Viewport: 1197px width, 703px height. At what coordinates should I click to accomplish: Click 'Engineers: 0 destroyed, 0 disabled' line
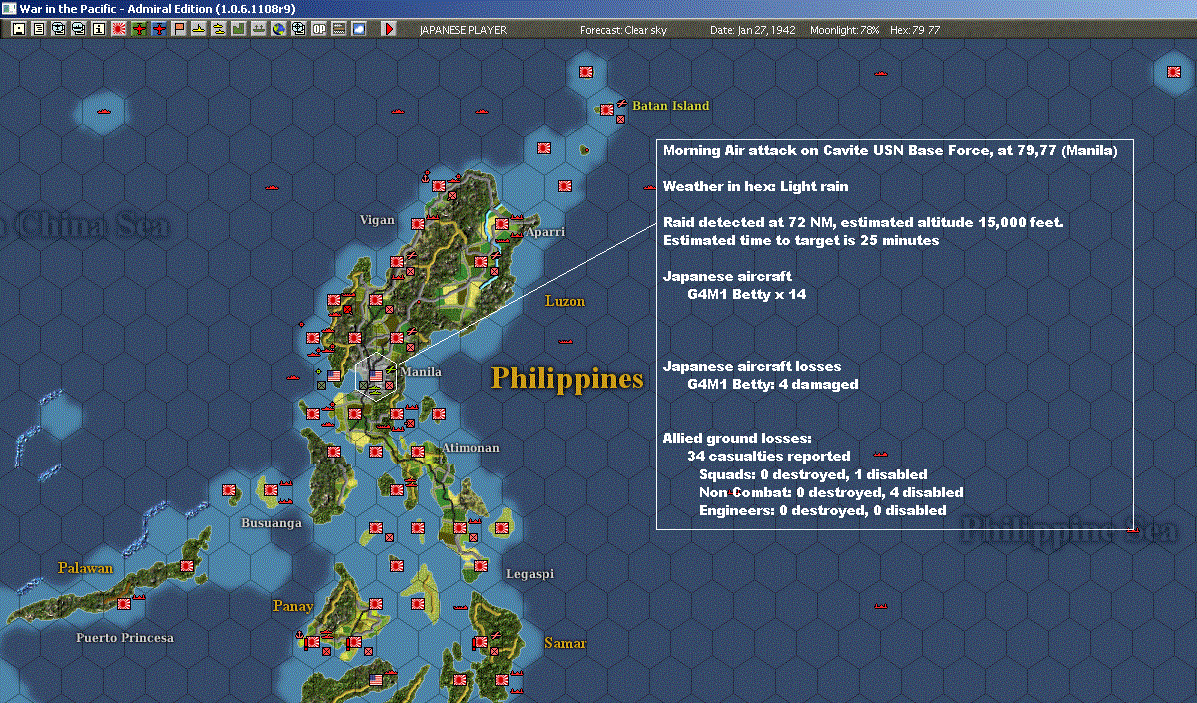(823, 510)
